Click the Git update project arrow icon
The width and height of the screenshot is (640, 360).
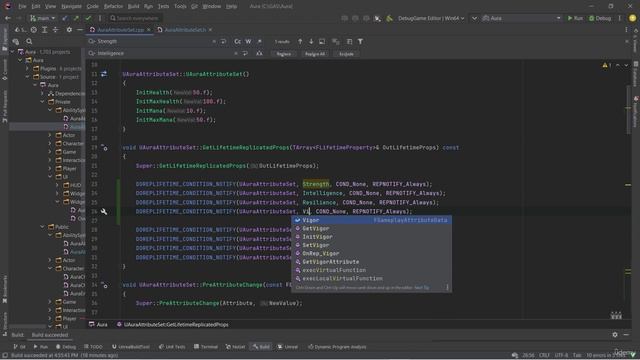pos(64,18)
